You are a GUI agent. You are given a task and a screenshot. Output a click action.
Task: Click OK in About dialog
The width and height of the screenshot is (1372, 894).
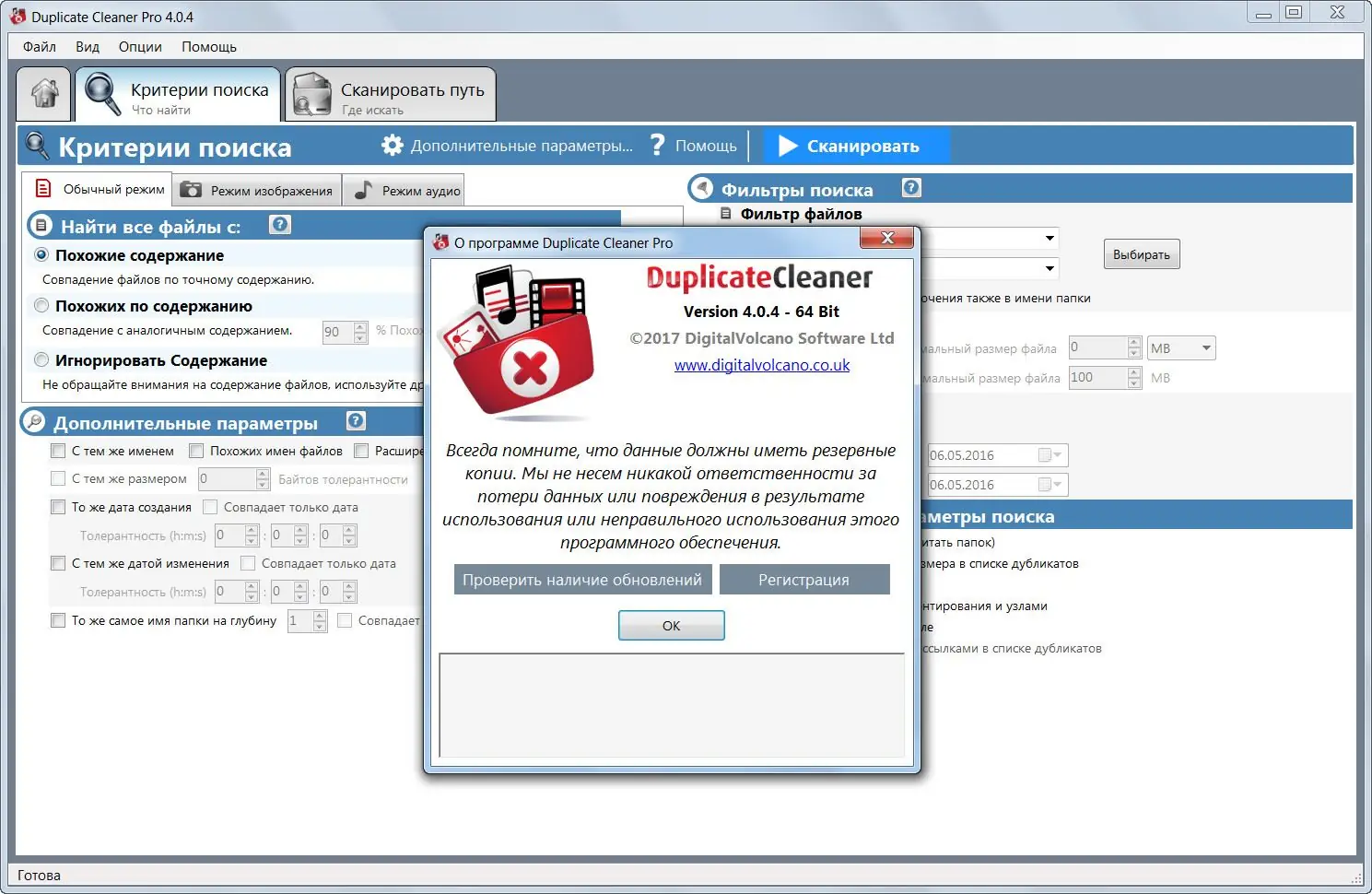[x=671, y=625]
